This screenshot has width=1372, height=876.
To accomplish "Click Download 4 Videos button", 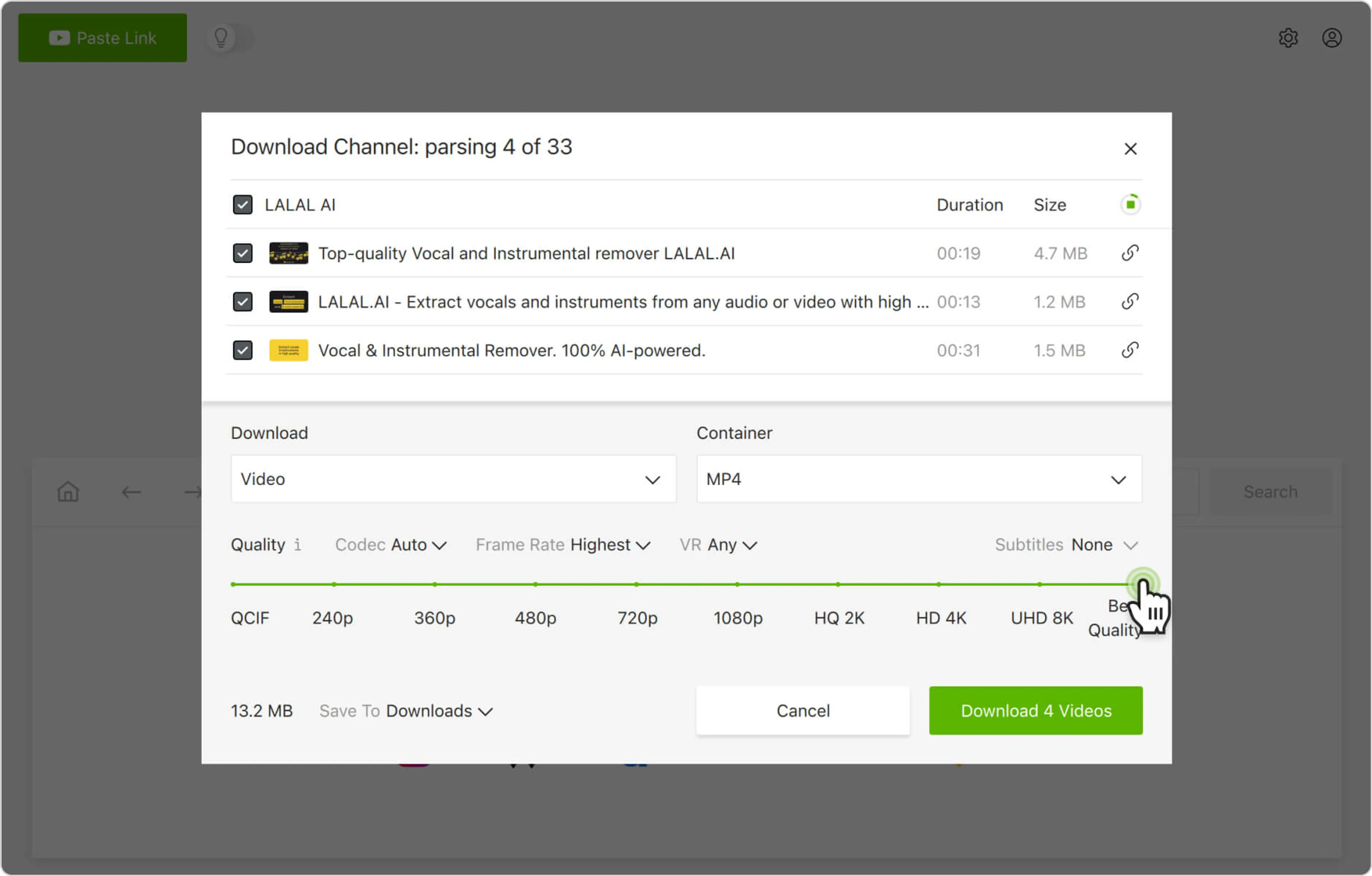I will pos(1035,711).
